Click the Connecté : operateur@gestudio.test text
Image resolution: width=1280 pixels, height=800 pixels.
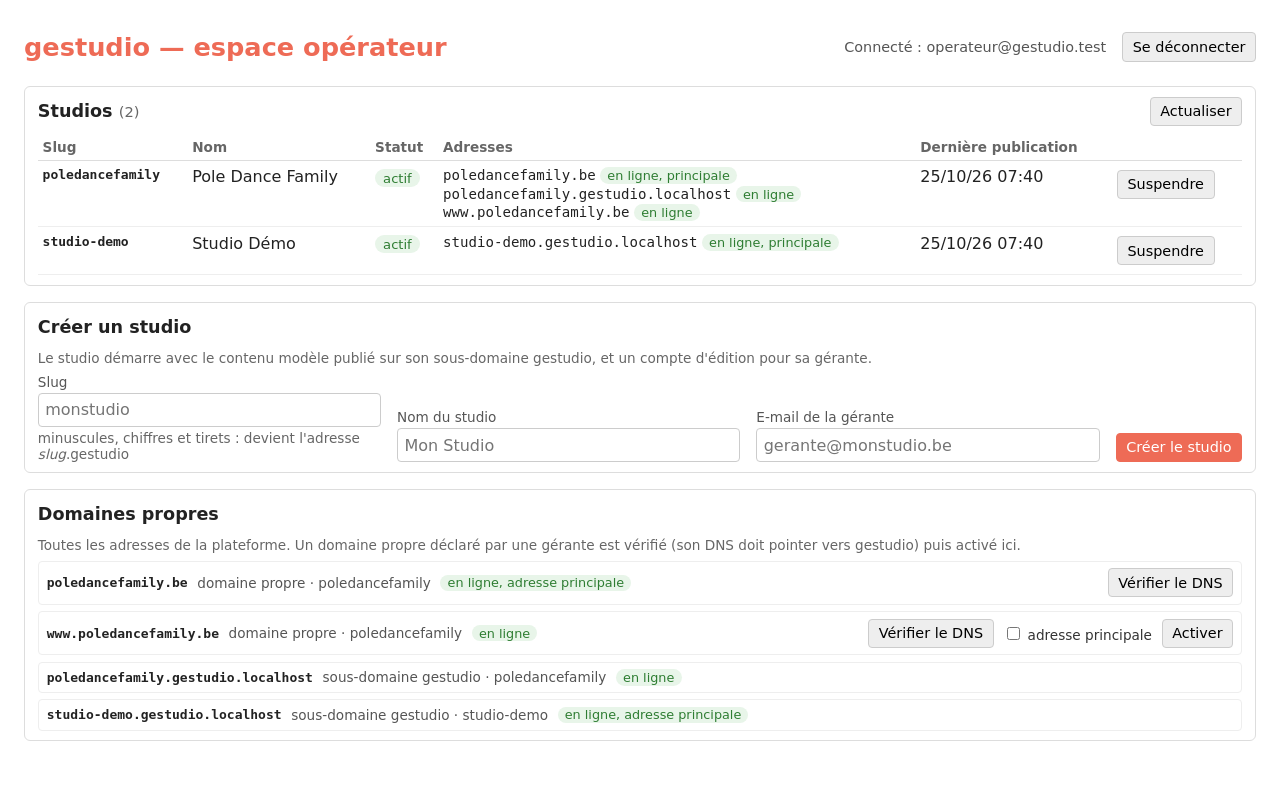point(975,47)
